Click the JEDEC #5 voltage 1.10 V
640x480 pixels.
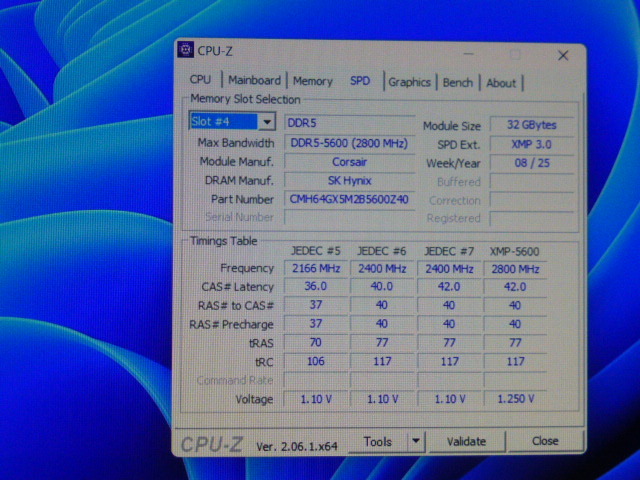pyautogui.click(x=316, y=399)
